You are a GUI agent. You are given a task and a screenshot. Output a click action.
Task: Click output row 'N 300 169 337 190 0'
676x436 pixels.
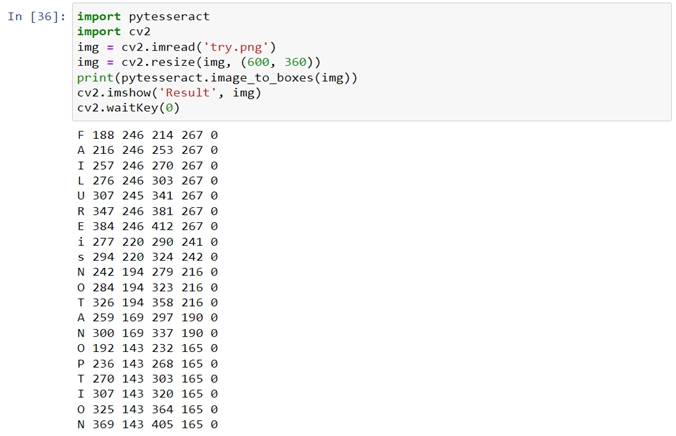point(148,333)
